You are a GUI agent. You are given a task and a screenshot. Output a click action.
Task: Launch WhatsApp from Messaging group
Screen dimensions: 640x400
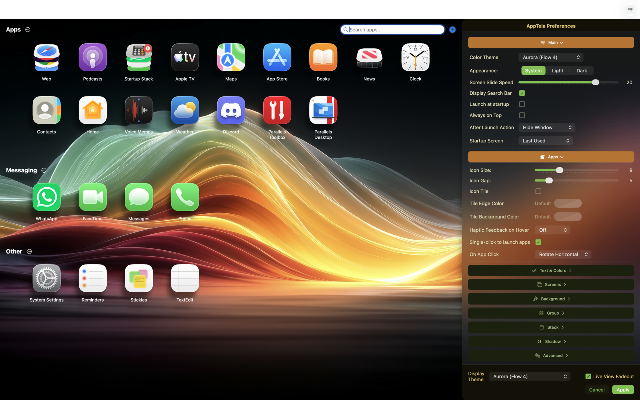point(47,197)
